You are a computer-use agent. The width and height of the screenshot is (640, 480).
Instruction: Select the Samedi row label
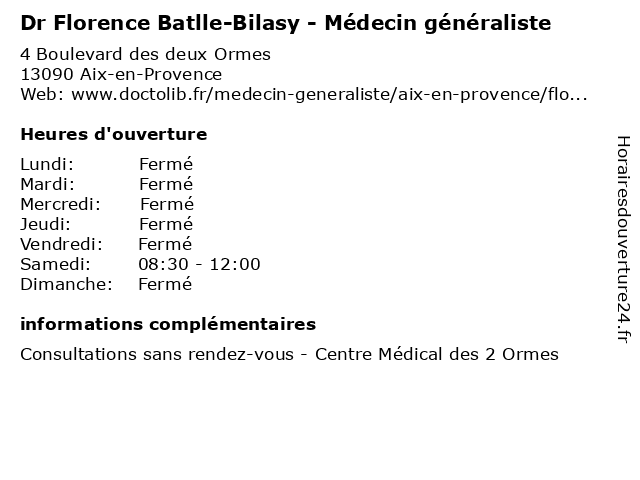pos(56,264)
